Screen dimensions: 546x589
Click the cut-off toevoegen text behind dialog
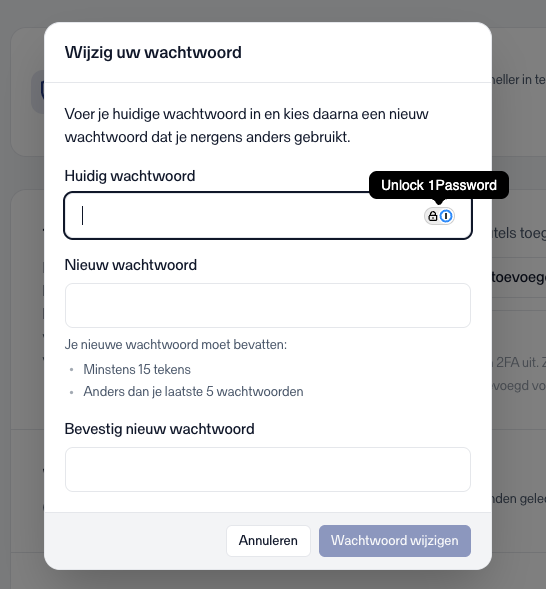519,277
